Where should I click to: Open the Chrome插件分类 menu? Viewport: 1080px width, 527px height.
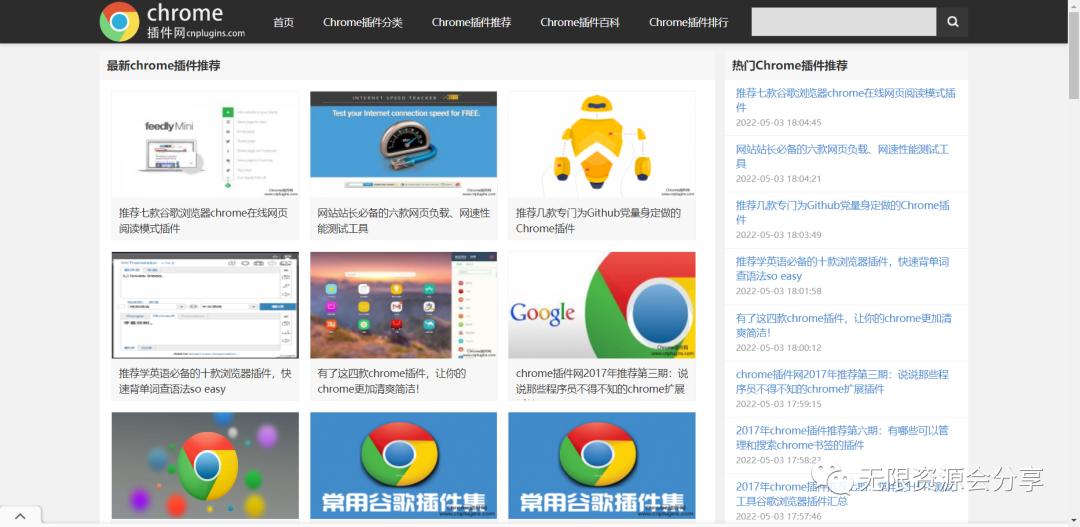click(363, 22)
